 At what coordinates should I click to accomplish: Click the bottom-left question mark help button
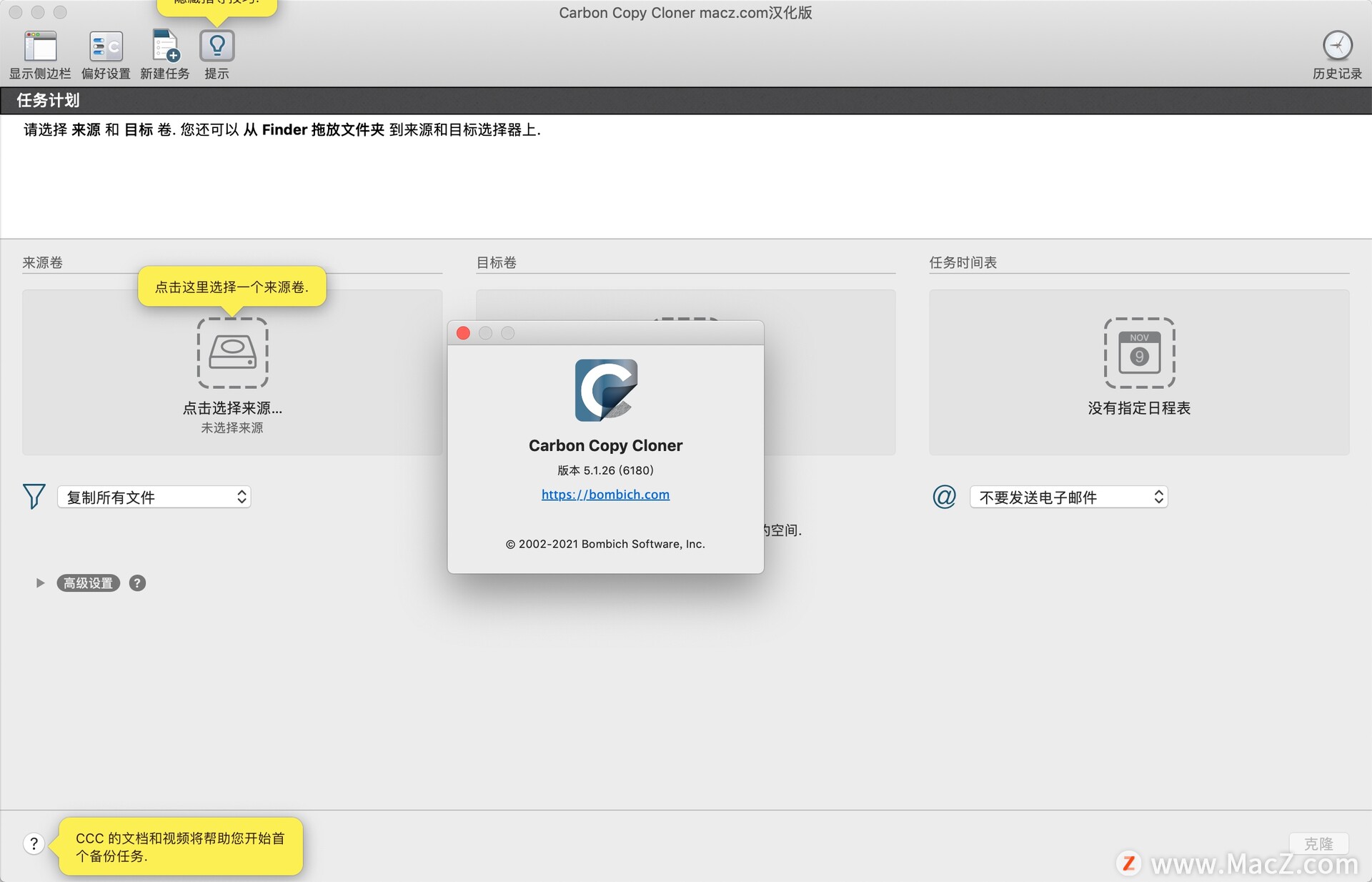(x=34, y=844)
